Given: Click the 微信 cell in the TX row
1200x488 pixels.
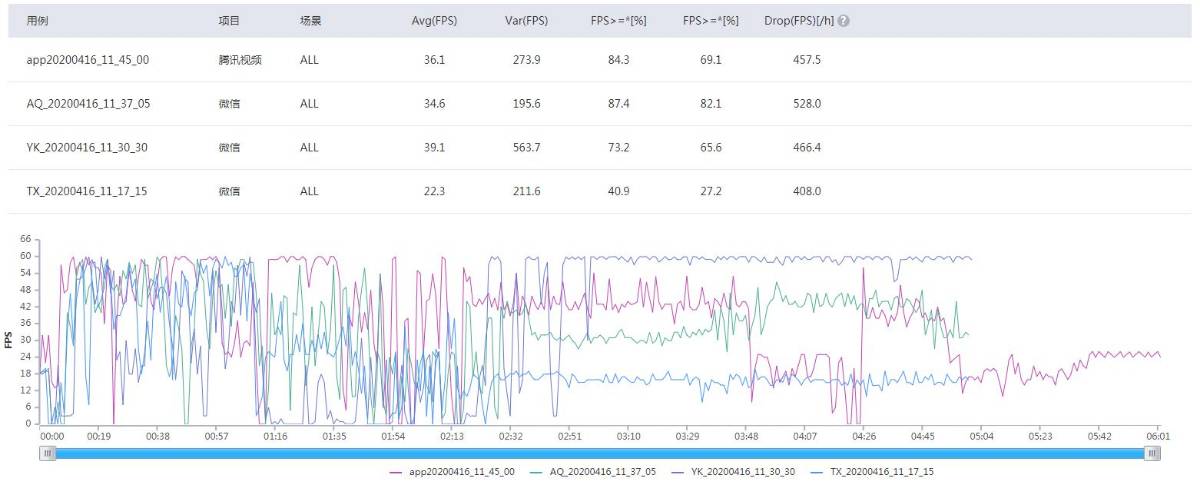Looking at the screenshot, I should (x=229, y=192).
